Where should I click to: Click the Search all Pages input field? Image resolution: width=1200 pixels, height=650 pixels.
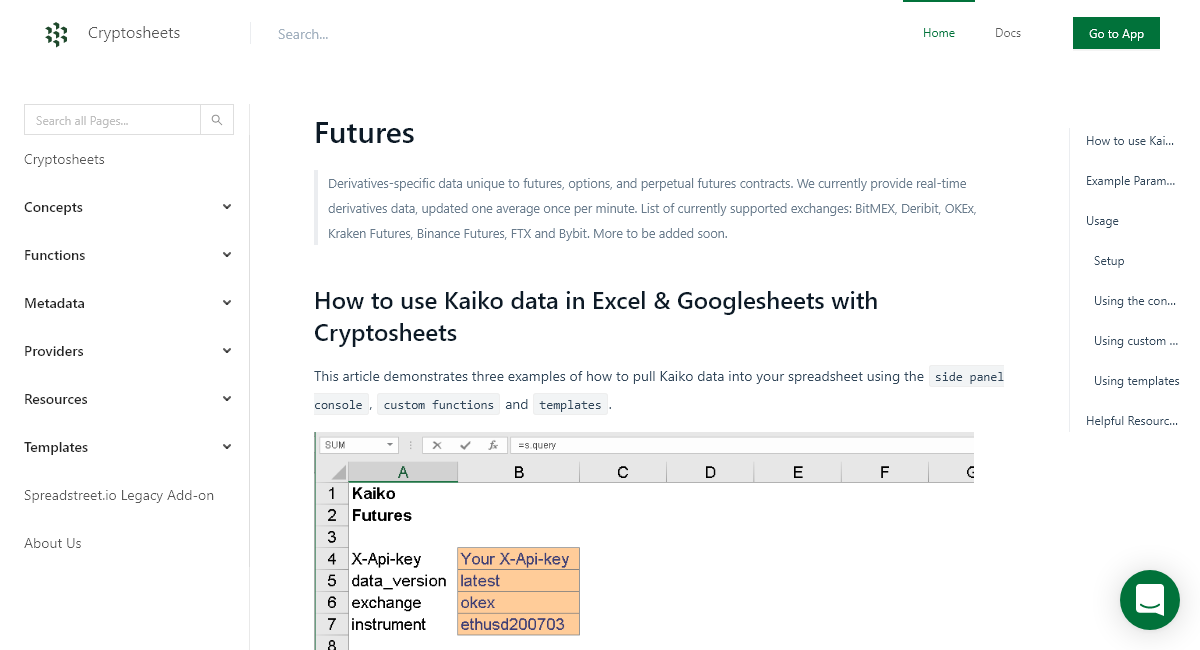click(112, 119)
